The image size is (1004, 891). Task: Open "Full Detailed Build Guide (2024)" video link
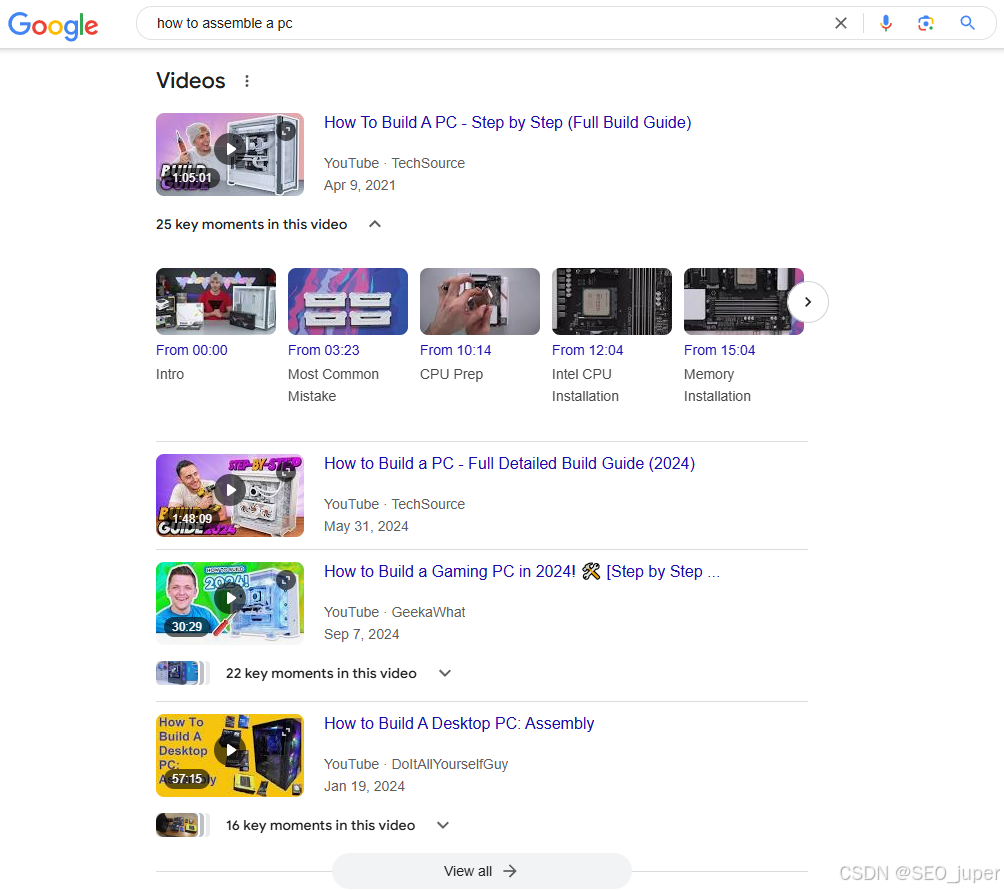click(x=509, y=463)
